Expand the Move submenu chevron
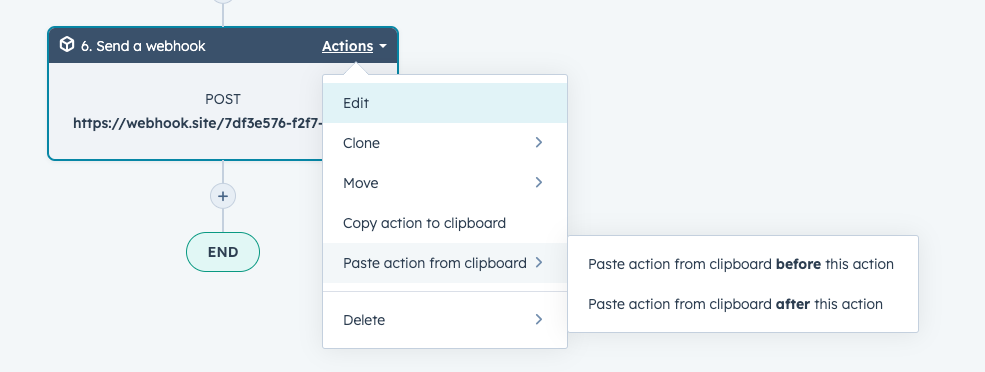The image size is (985, 372). 538,183
